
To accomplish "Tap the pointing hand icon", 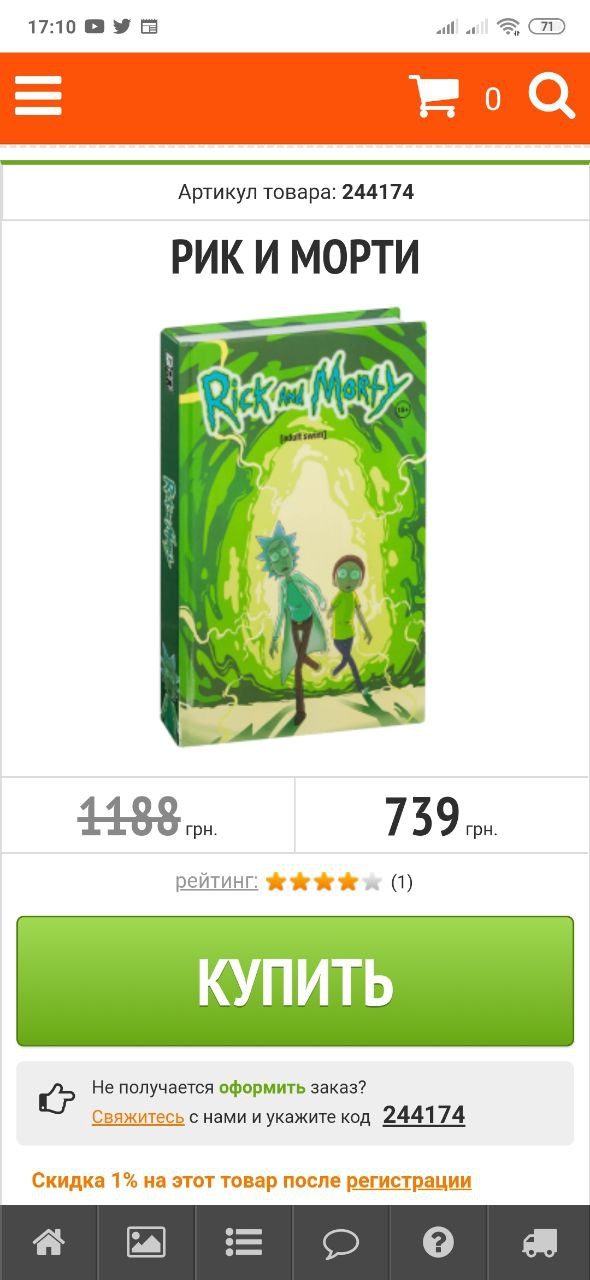I will point(57,1100).
